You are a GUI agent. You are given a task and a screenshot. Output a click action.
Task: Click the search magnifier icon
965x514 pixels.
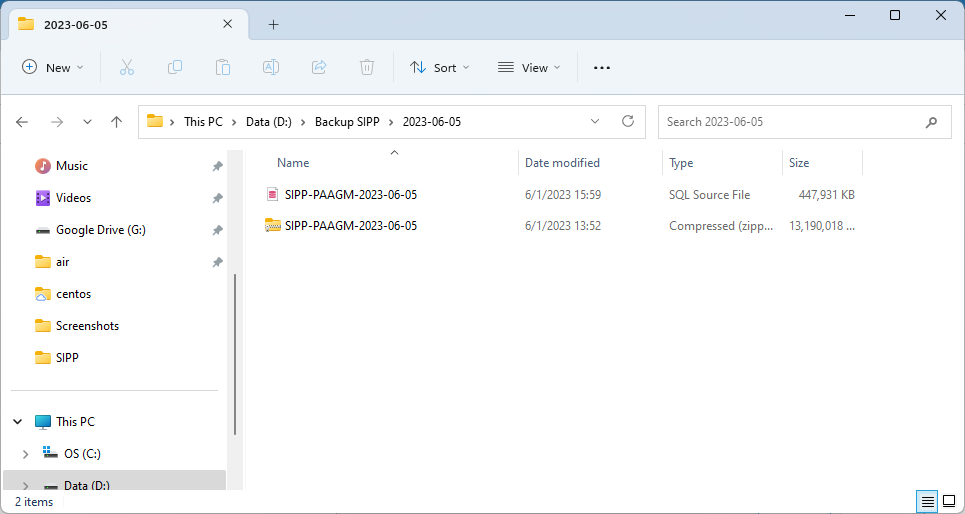[931, 122]
